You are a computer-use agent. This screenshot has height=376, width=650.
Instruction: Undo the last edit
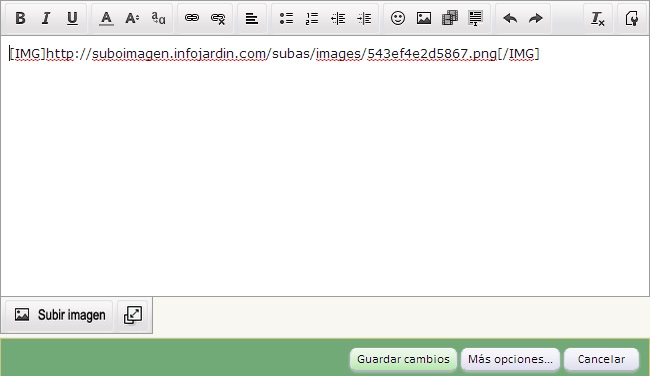[510, 18]
